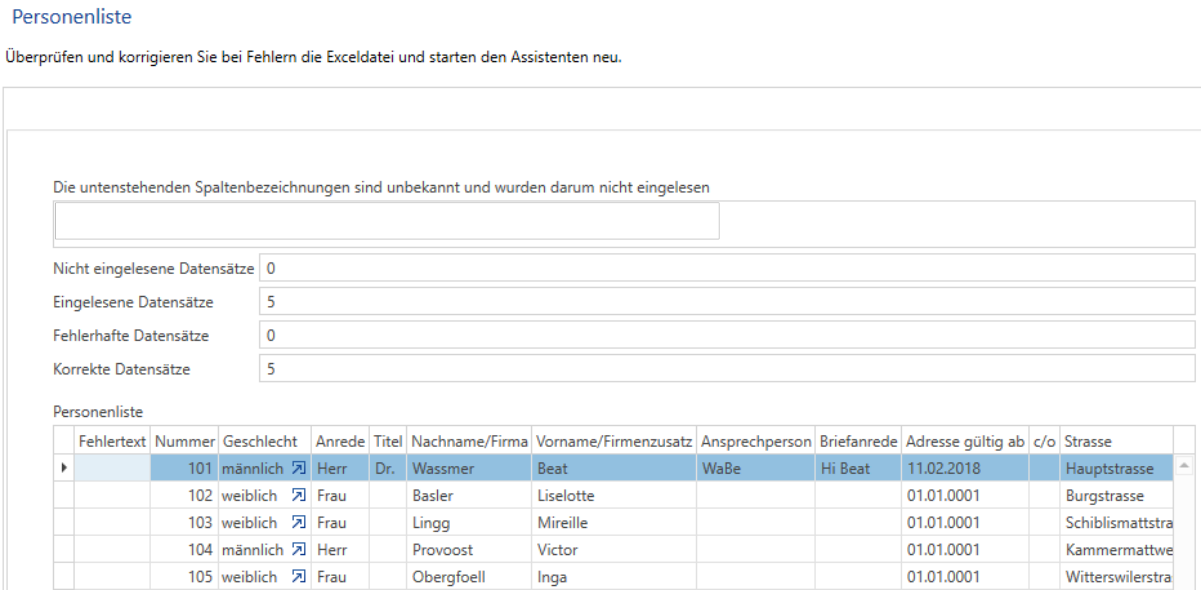Click the Basler name cell
Screen dimensions: 1201x590
point(469,496)
